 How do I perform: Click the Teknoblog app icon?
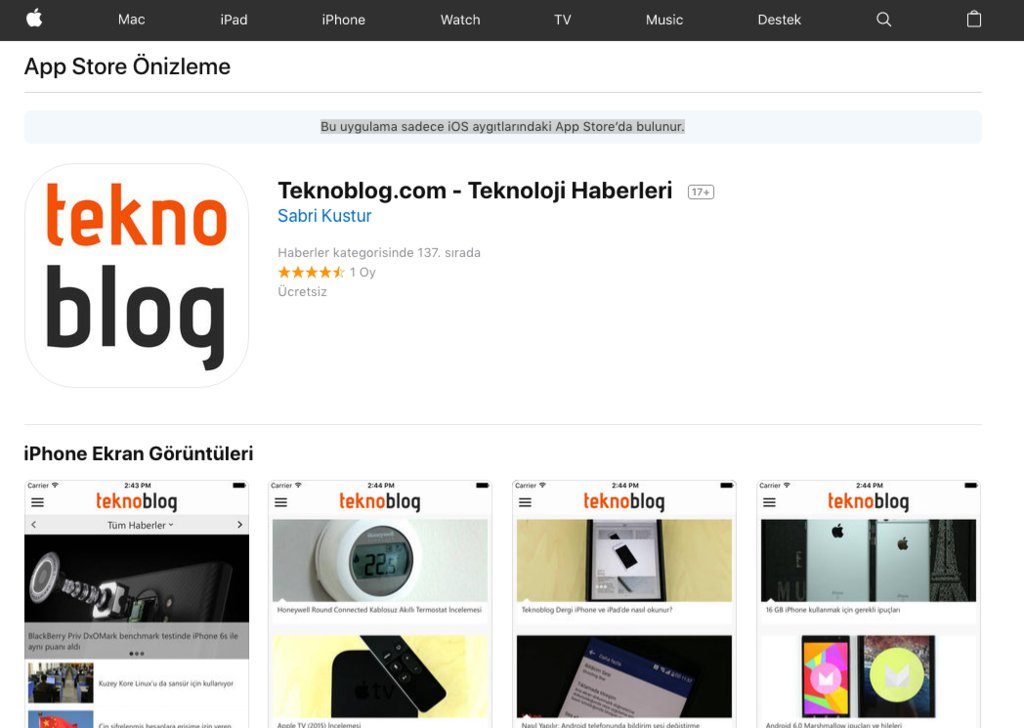click(136, 275)
